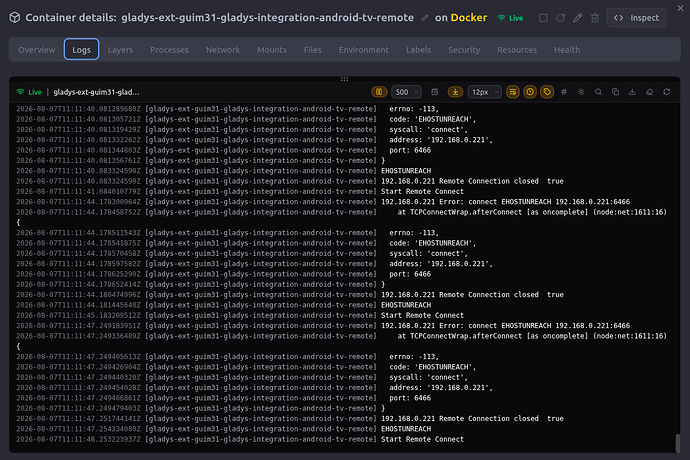Rename container pencil icon after name
690x460 pixels.
[x=425, y=18]
